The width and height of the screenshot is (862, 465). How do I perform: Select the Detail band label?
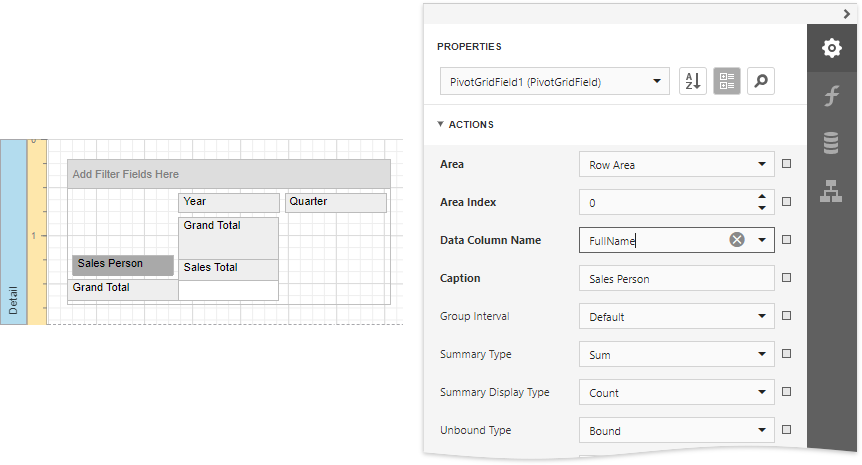(x=13, y=232)
